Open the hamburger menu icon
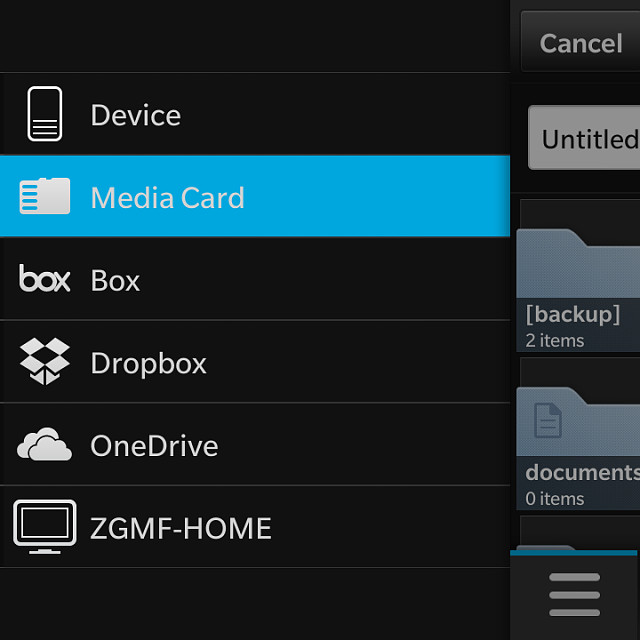The height and width of the screenshot is (640, 640). (x=574, y=594)
